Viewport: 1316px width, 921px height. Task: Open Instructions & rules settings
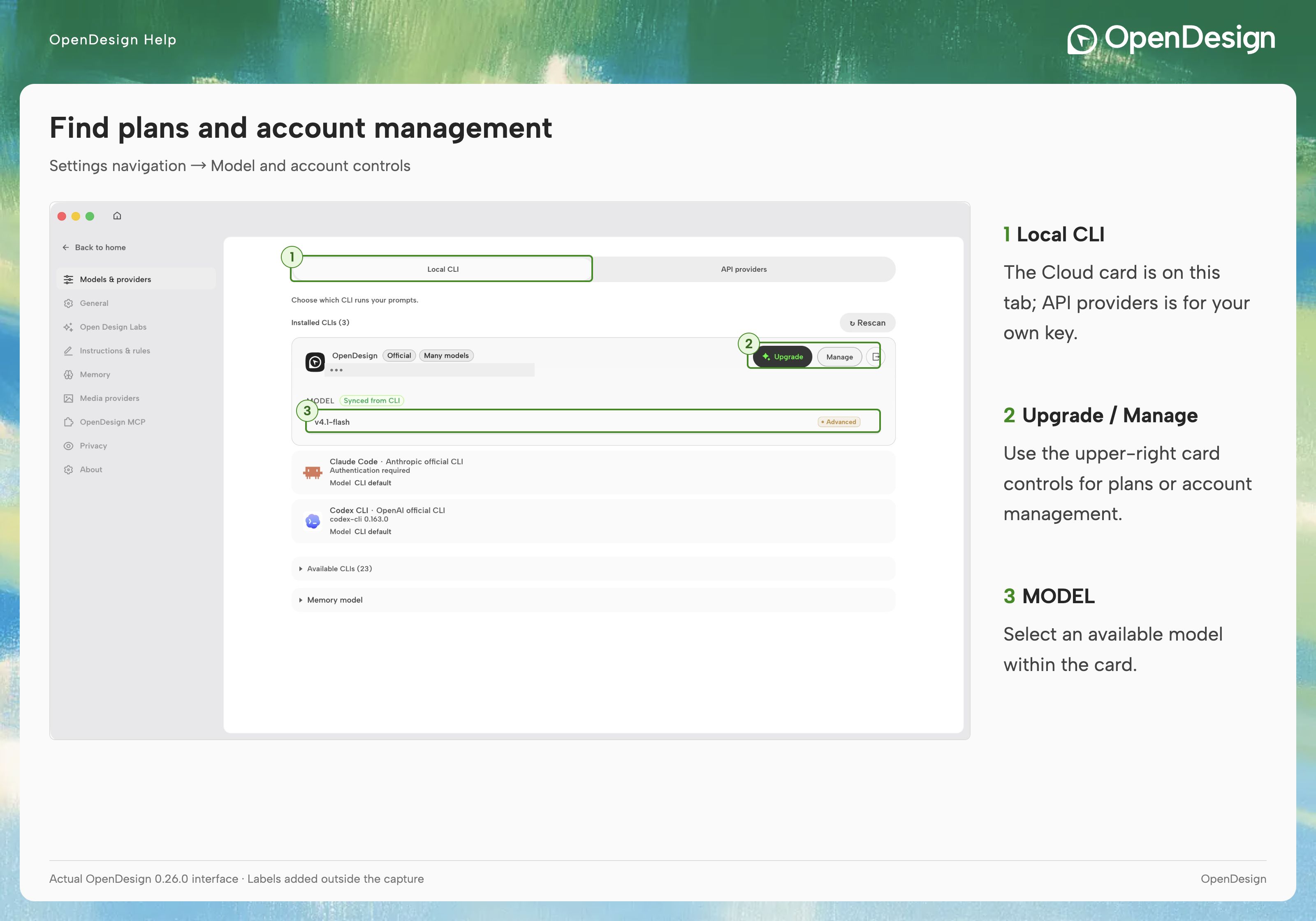[137, 351]
